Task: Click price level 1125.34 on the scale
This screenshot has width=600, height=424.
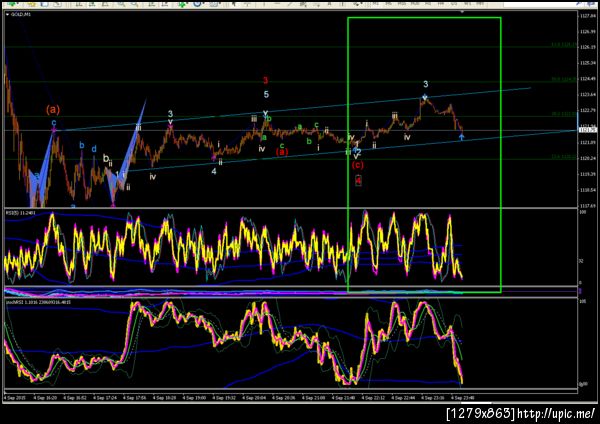Action: [588, 63]
